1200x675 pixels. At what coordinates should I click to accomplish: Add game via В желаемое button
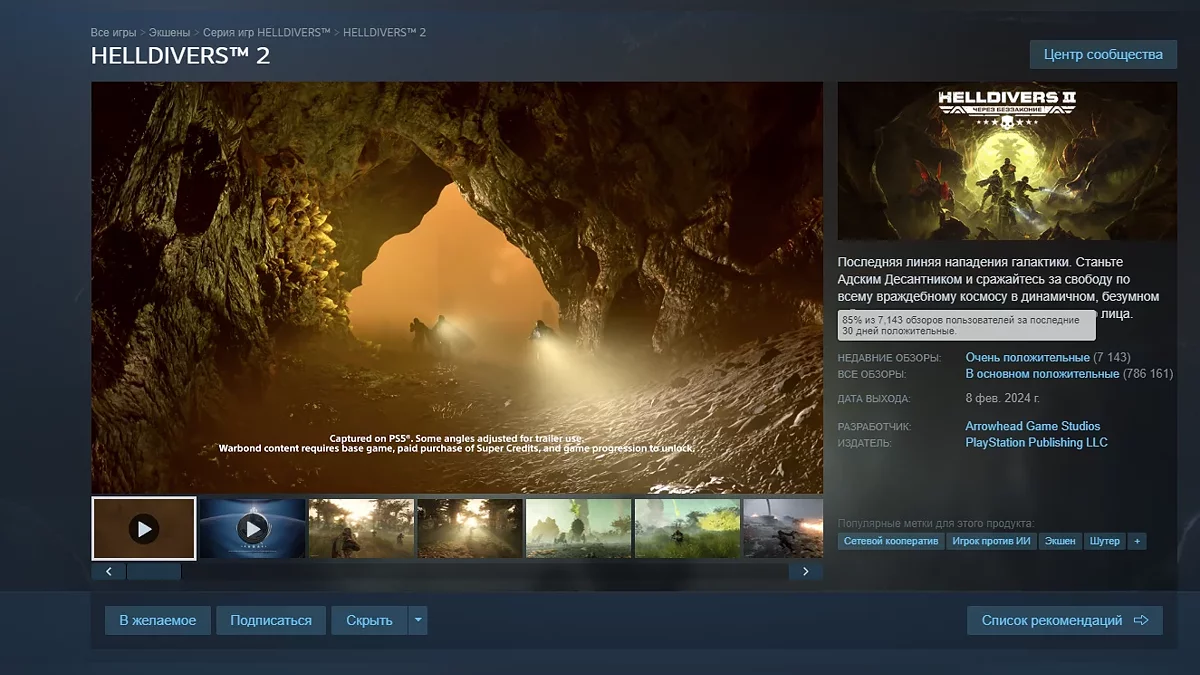point(157,620)
